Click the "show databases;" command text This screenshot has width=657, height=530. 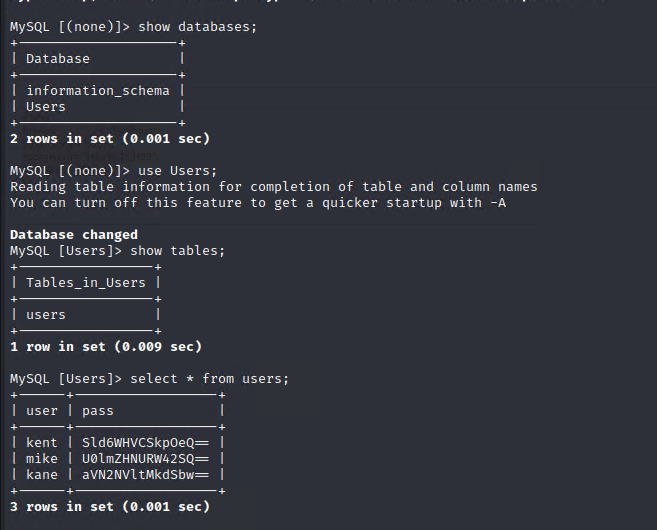click(x=198, y=26)
